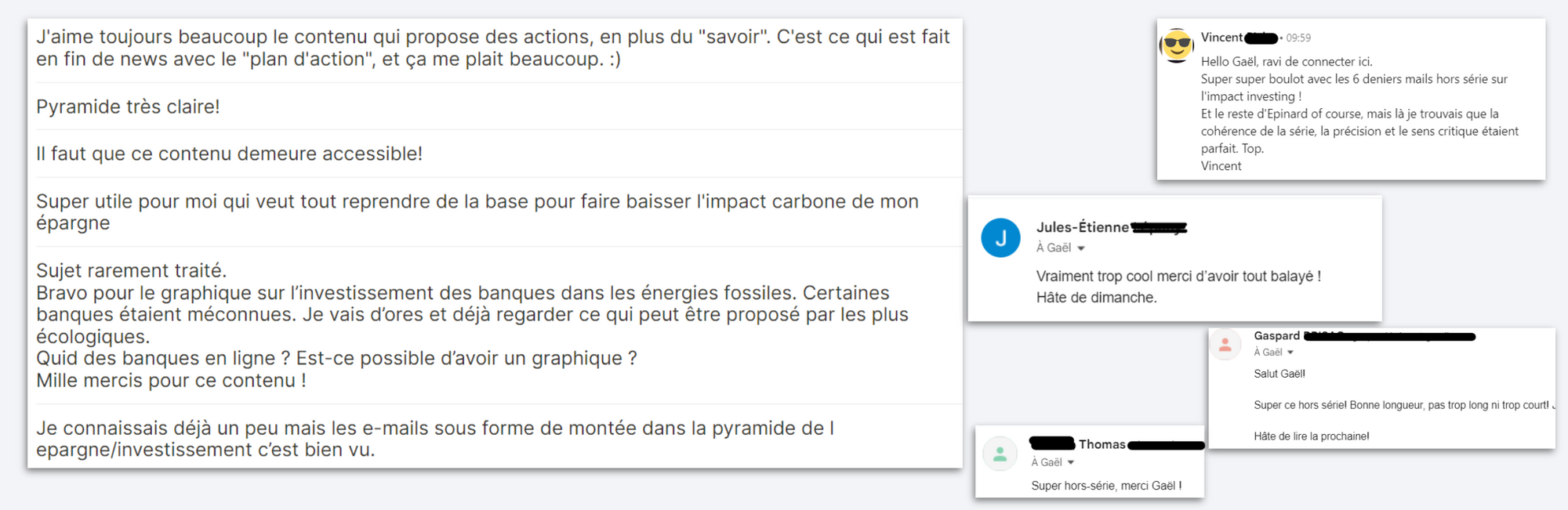This screenshot has height=510, width=1568.
Task: Click "Super hors-série, merci Gaël !" message body
Action: tap(1106, 486)
